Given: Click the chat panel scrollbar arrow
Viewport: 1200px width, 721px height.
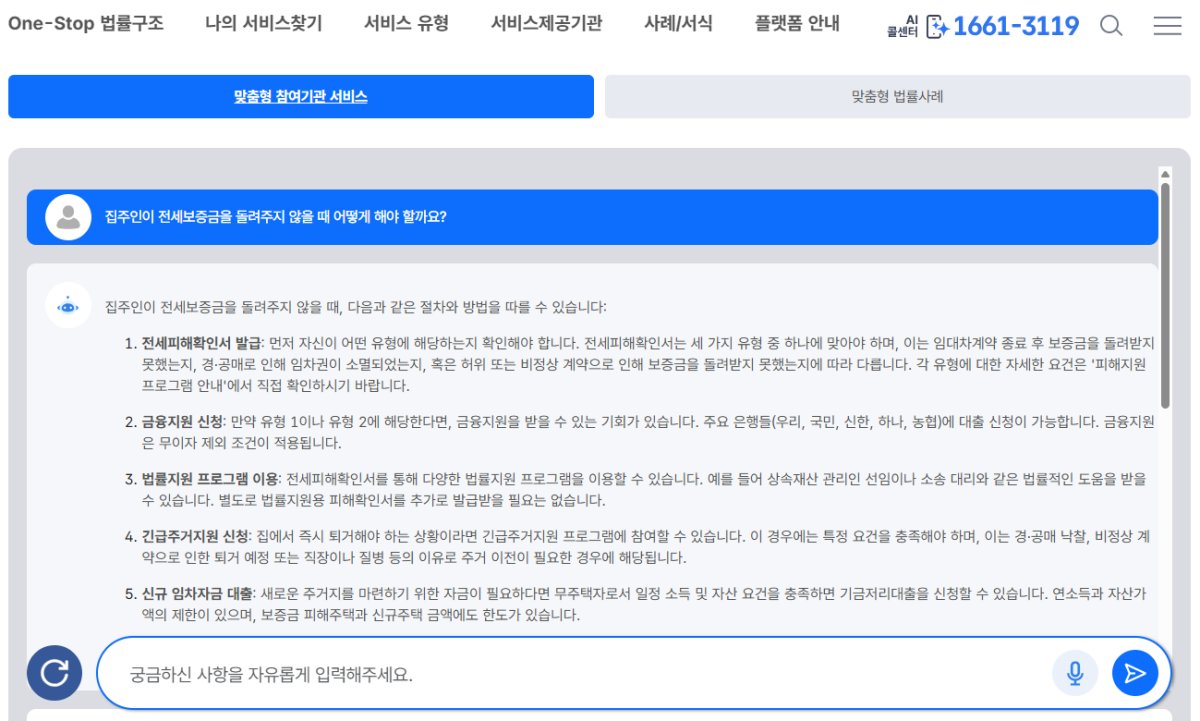Looking at the screenshot, I should click(x=1163, y=172).
